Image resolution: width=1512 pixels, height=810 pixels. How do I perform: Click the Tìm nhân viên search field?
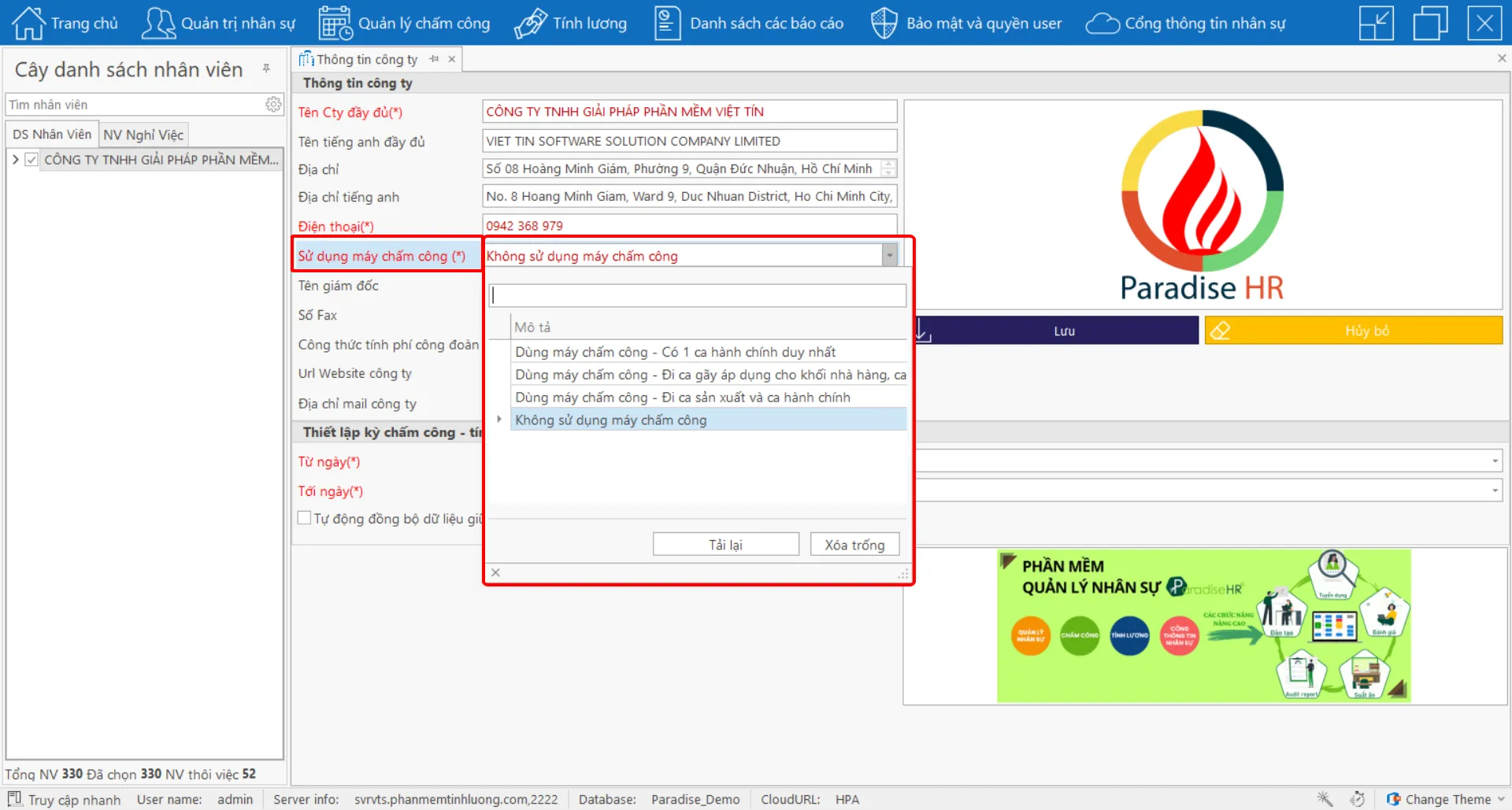135,105
